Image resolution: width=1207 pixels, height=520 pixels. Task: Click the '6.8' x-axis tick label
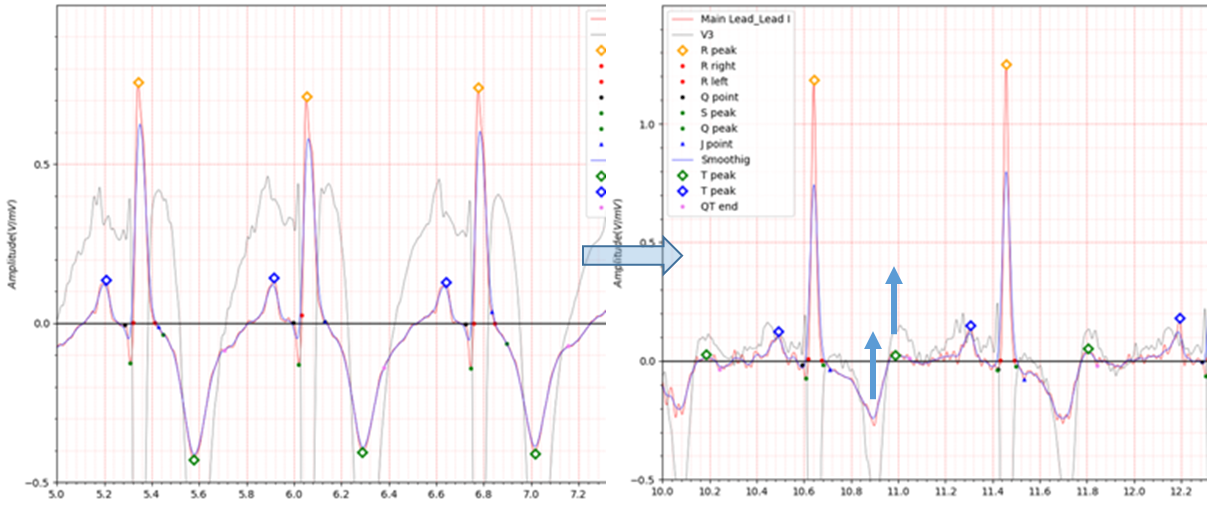[x=484, y=494]
